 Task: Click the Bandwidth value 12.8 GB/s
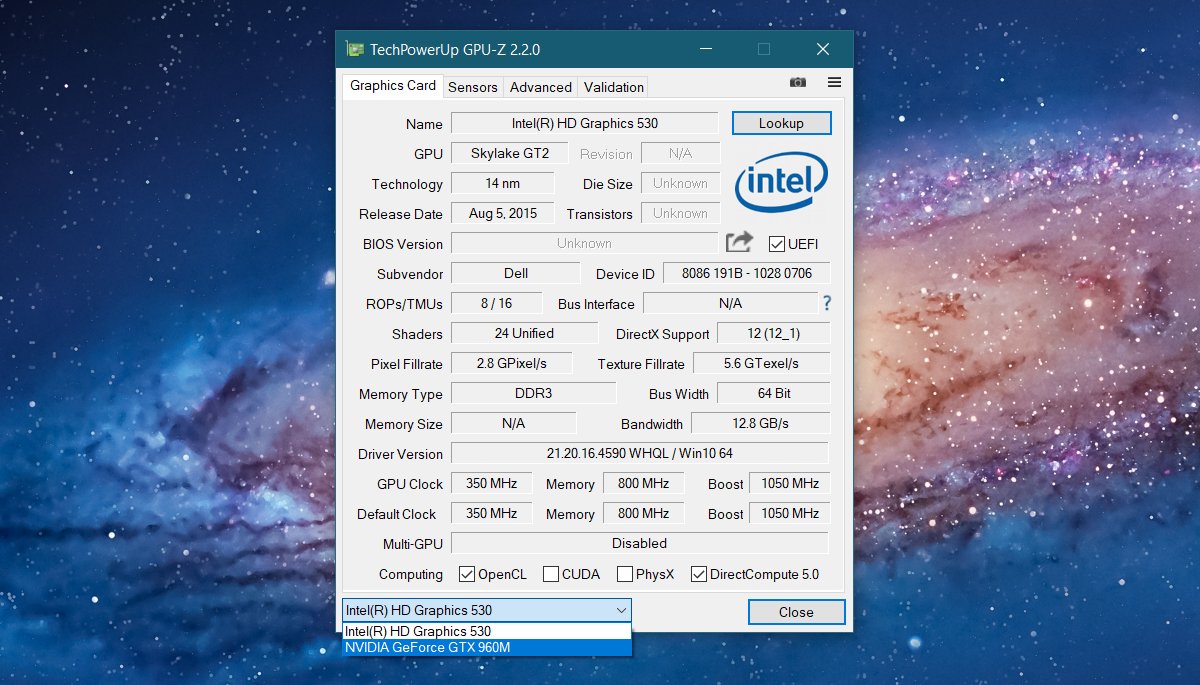point(761,423)
